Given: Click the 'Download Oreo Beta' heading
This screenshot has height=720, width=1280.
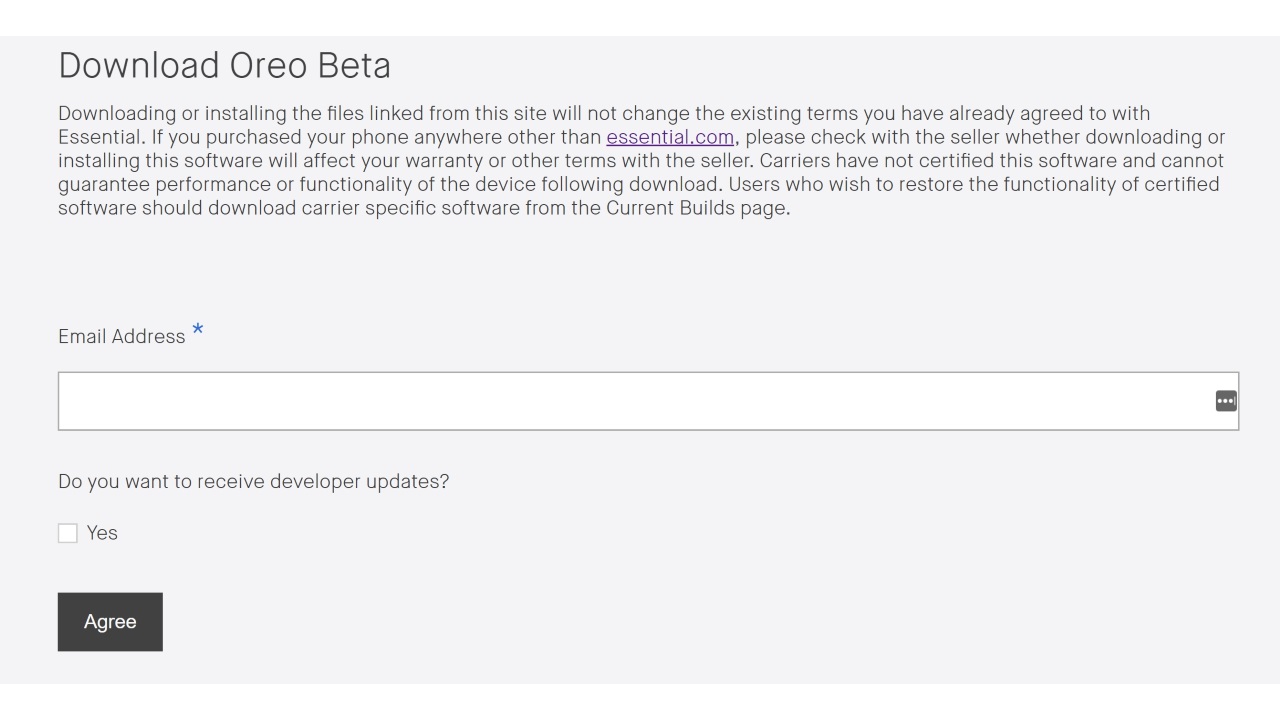Looking at the screenshot, I should (x=224, y=66).
